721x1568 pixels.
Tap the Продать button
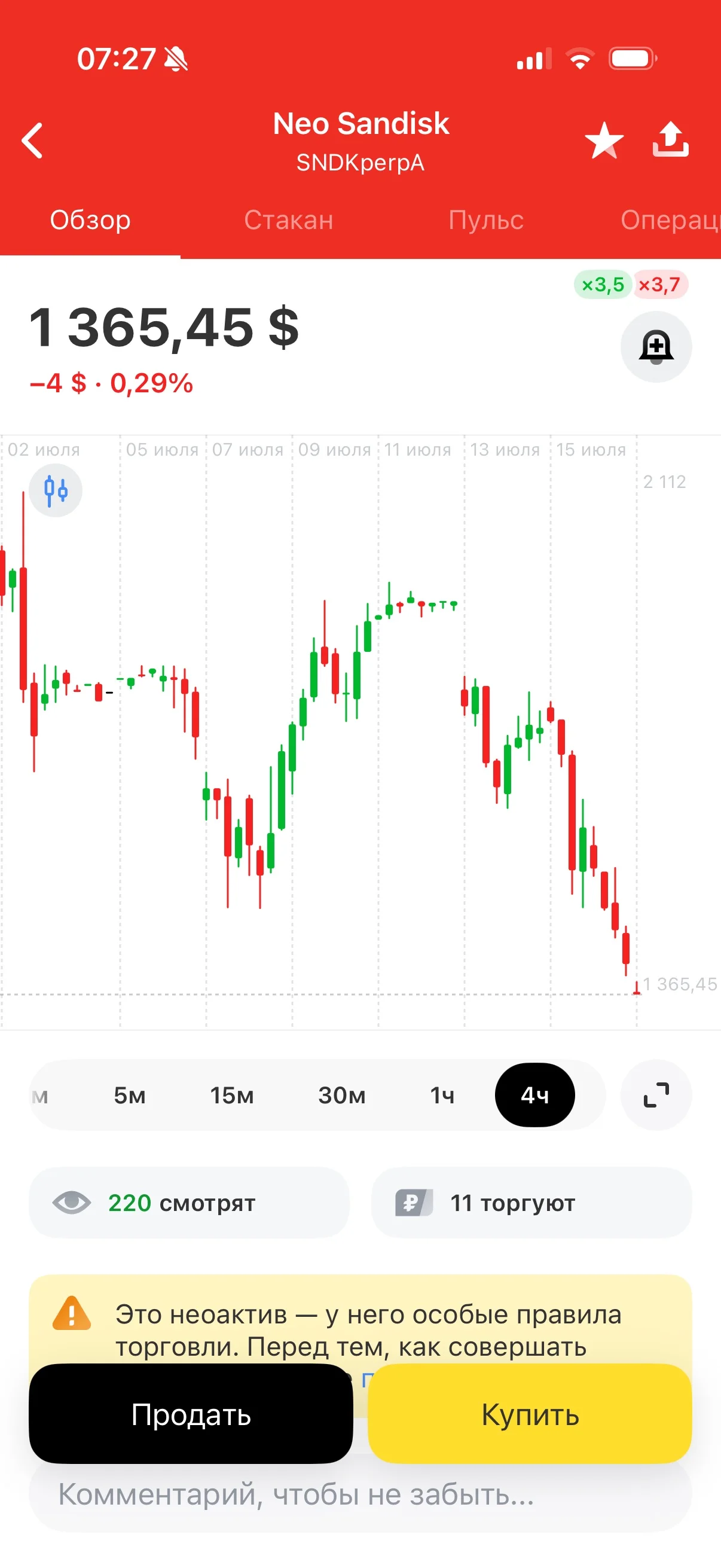click(191, 1415)
